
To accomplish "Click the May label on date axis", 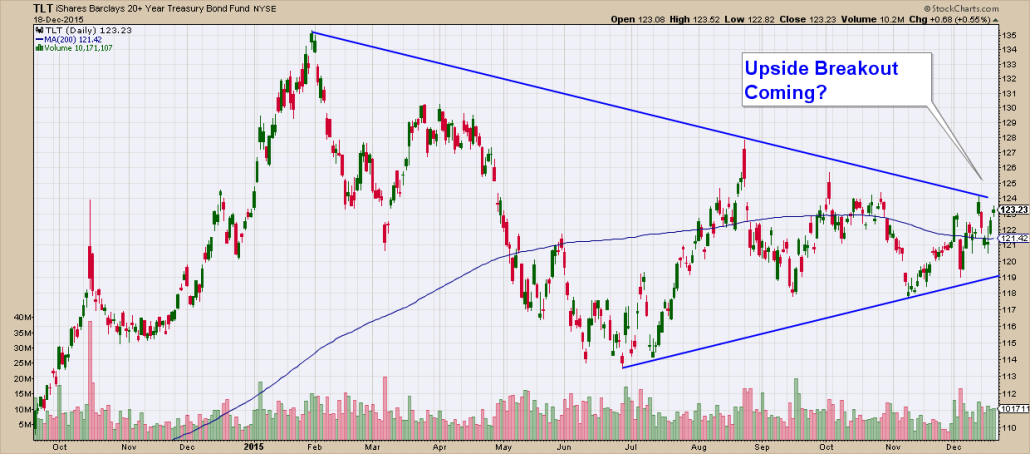I will coord(503,447).
